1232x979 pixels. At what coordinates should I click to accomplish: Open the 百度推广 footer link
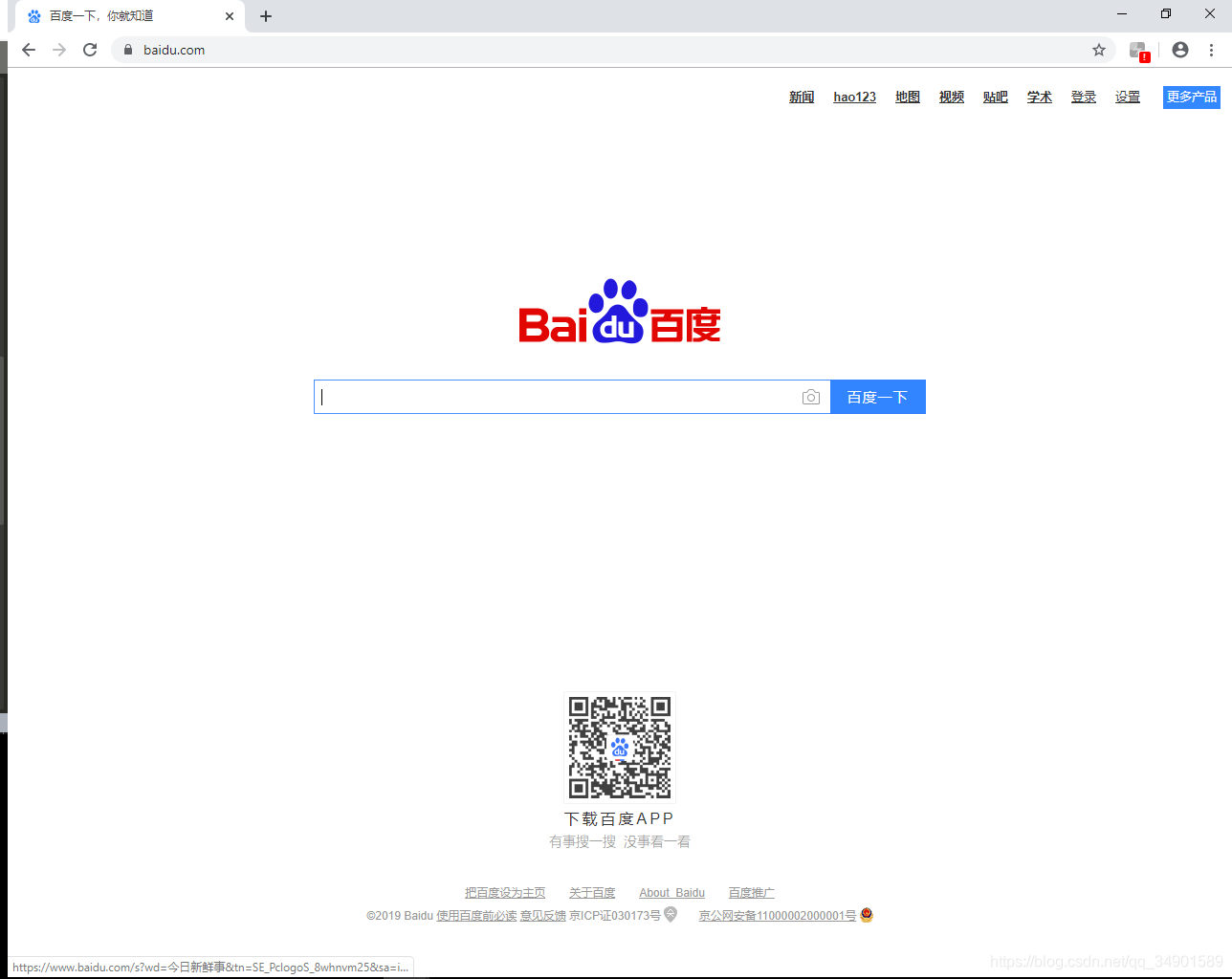(x=752, y=893)
